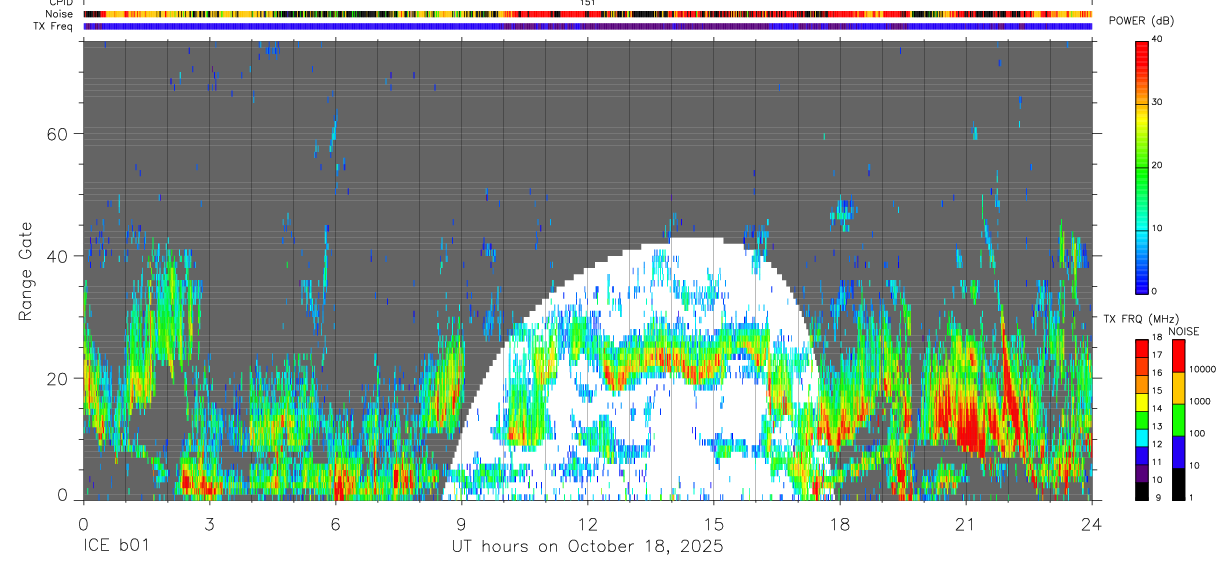Click the x-axis tick label '9'

coord(461,523)
